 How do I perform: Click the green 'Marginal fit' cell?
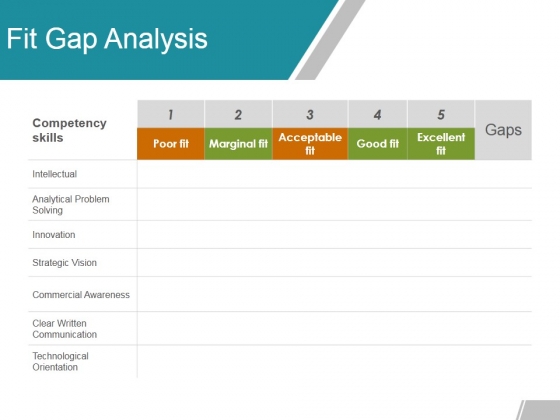pos(238,144)
